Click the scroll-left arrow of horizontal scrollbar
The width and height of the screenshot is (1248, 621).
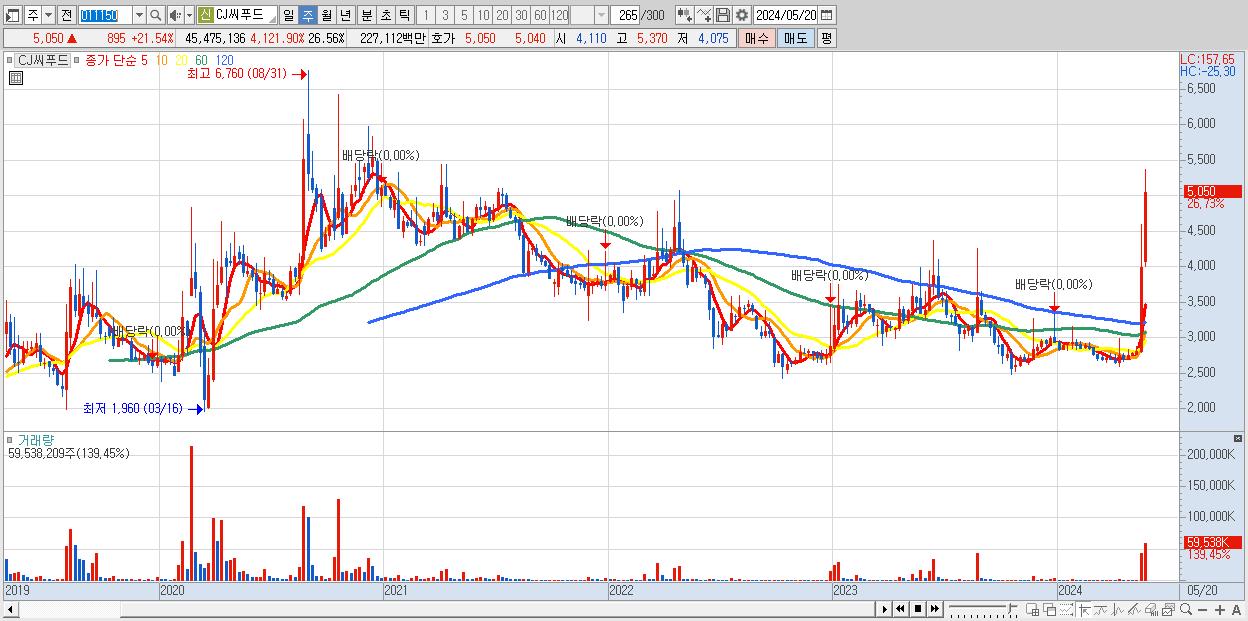click(10, 609)
